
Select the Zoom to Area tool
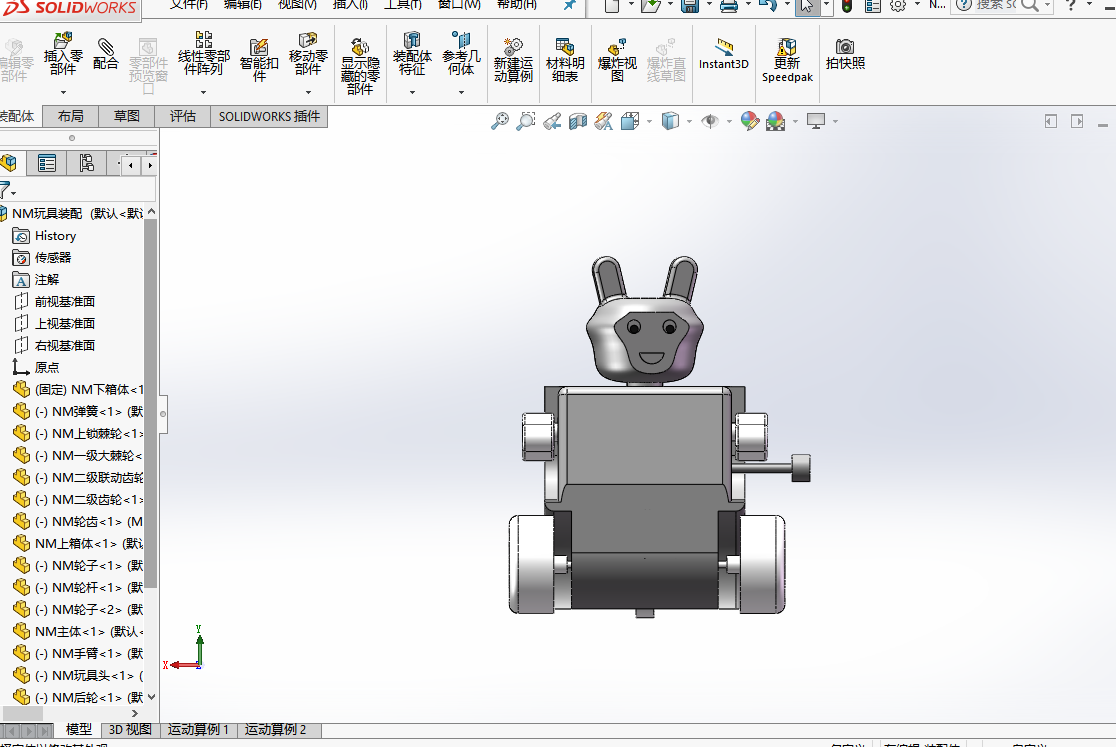(525, 122)
